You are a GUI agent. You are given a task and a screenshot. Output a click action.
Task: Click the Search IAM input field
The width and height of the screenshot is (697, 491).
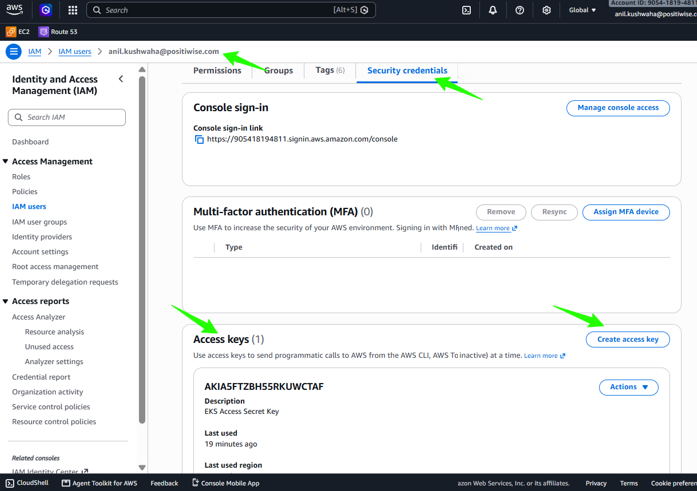tap(67, 117)
